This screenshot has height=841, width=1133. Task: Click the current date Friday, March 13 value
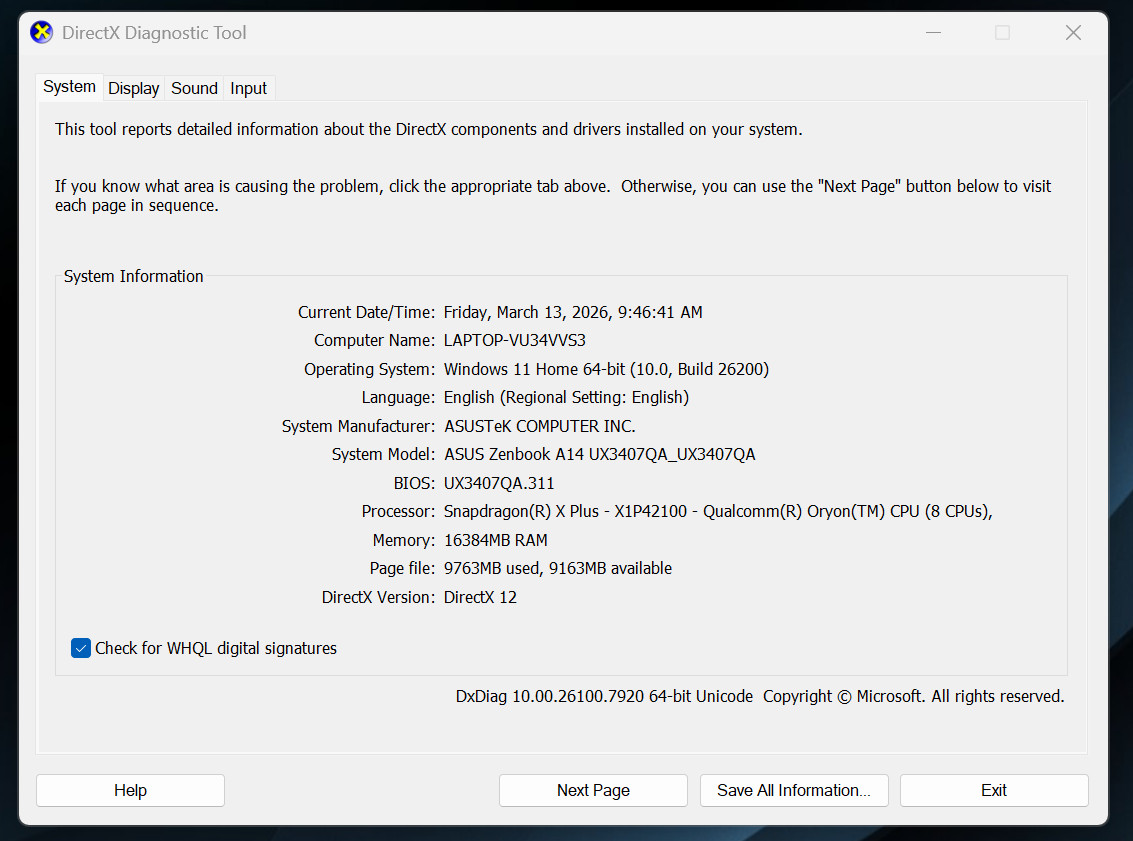tap(573, 312)
